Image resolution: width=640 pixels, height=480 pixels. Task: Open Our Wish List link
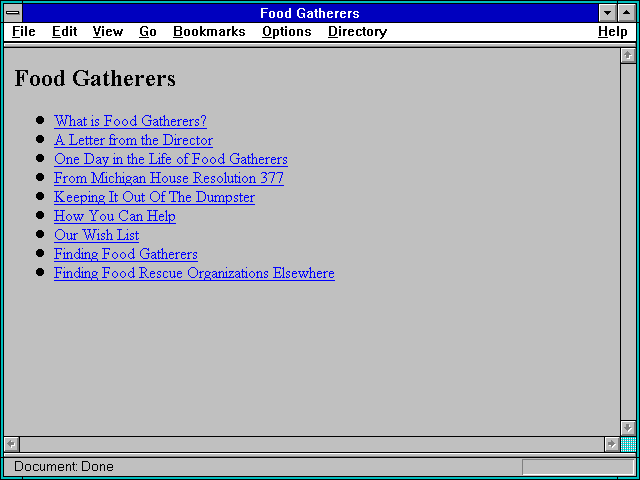(96, 235)
